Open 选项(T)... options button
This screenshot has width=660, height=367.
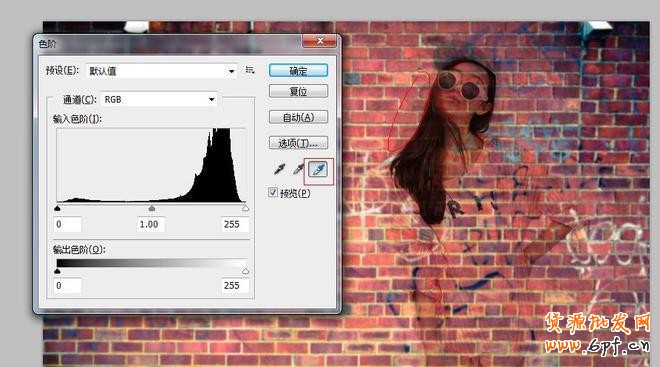(298, 143)
